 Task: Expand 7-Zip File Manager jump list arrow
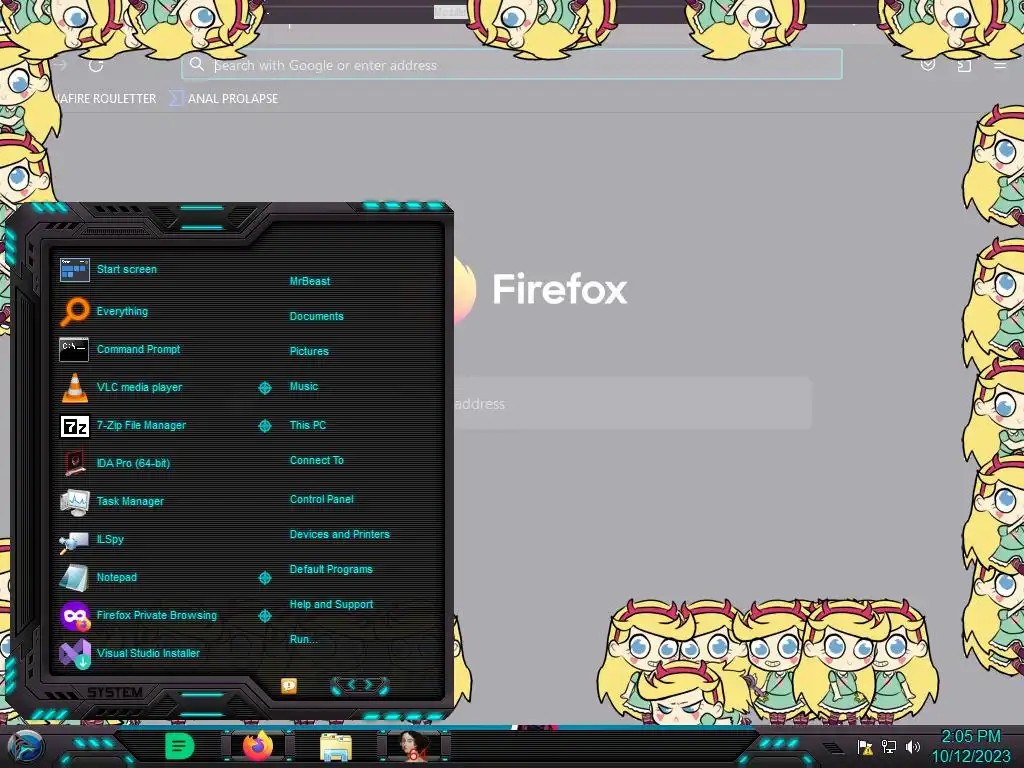point(264,426)
